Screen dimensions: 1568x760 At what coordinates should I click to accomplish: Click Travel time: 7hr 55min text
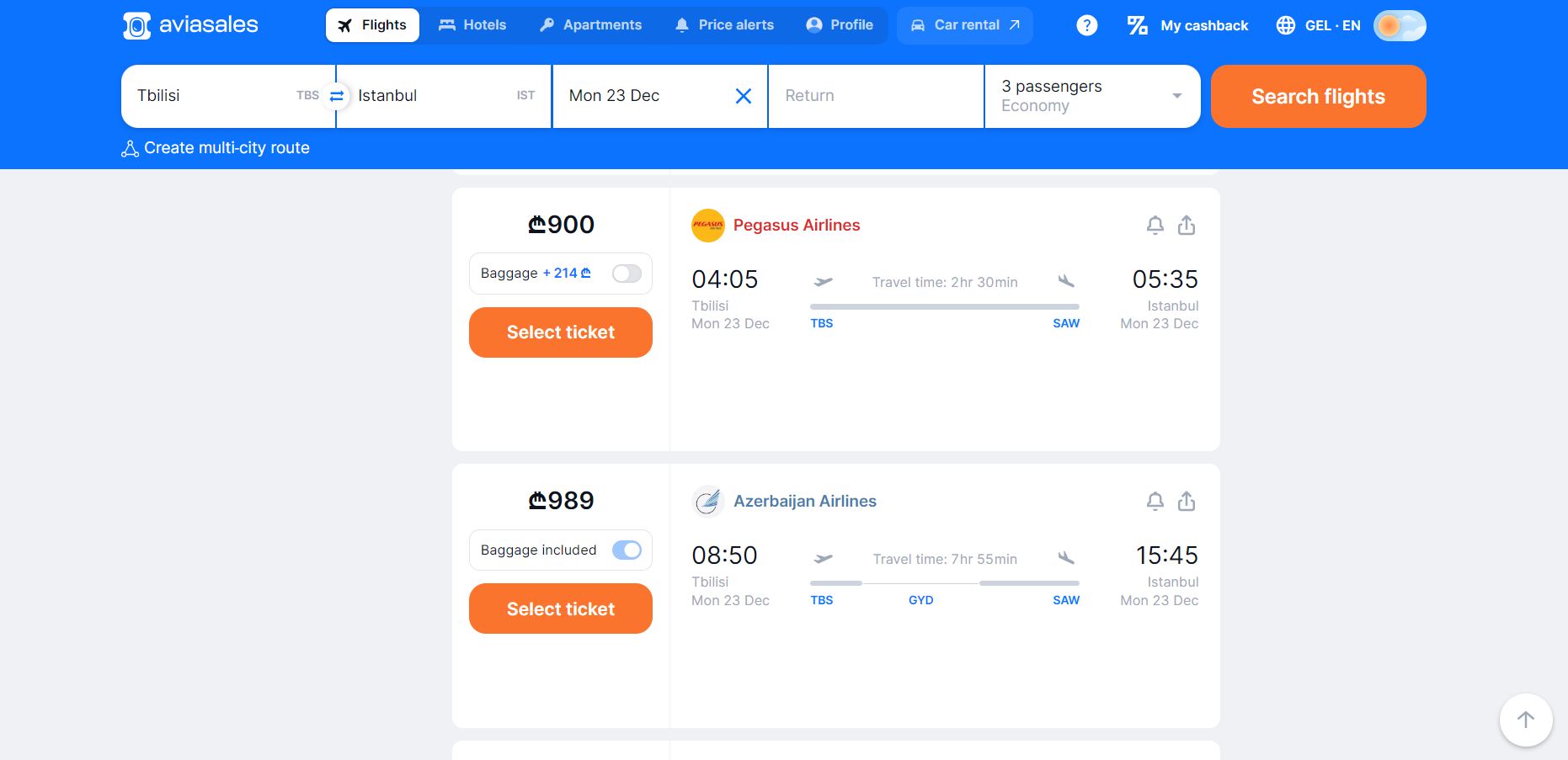point(945,559)
